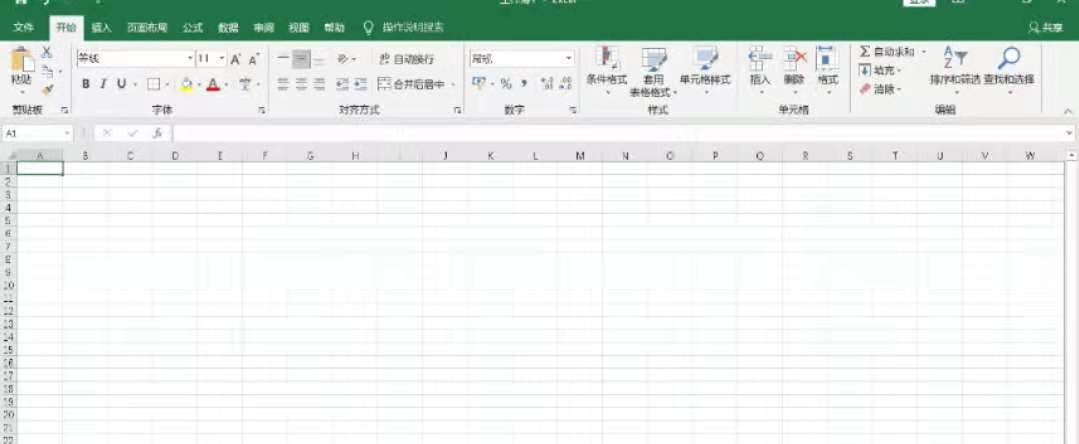Click the Conditional Formatting (条件格式) icon
Image resolution: width=1079 pixels, height=444 pixels.
tap(606, 59)
